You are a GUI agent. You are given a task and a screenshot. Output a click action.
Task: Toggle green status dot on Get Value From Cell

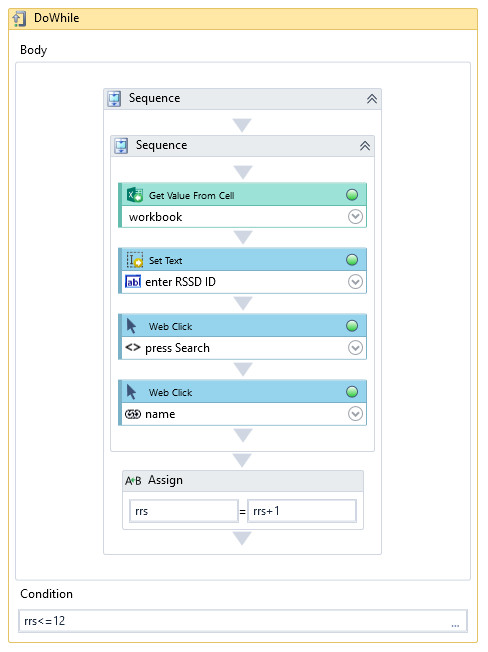pyautogui.click(x=352, y=195)
